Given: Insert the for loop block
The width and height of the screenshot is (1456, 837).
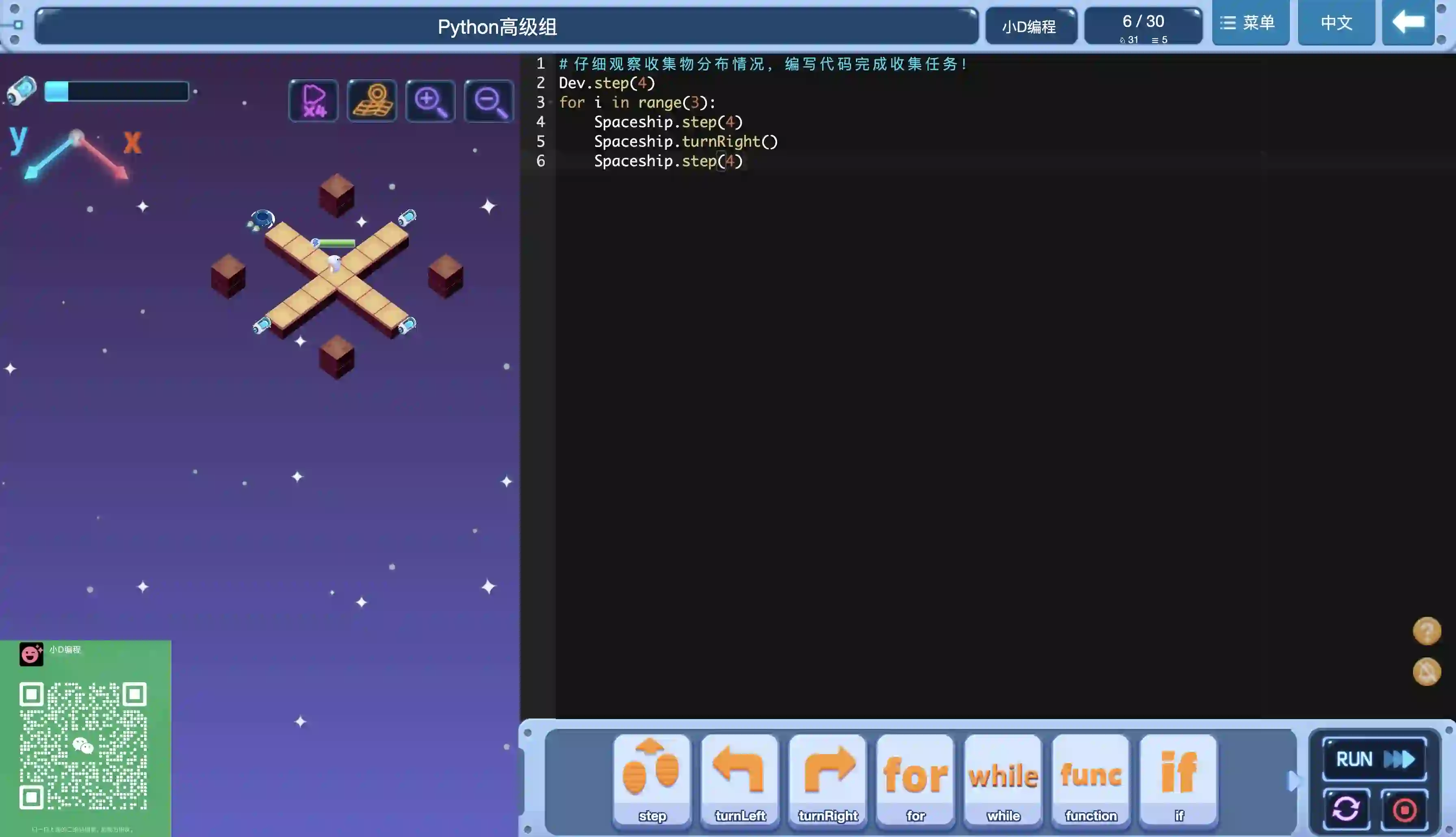Looking at the screenshot, I should click(915, 779).
